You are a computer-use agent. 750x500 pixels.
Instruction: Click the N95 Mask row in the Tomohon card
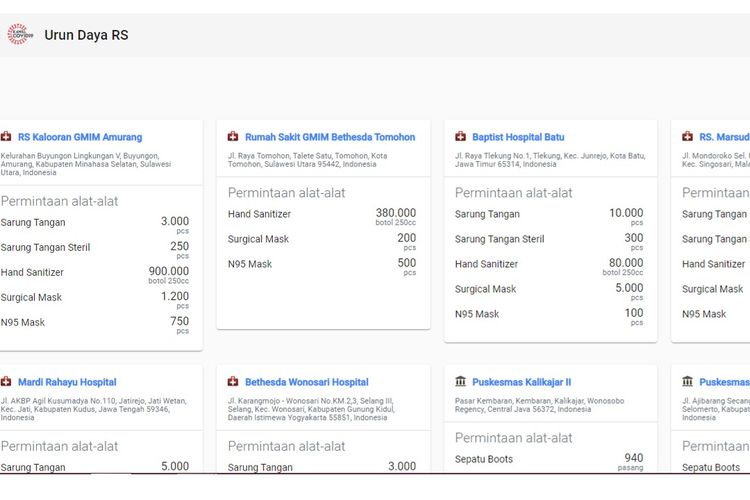250,264
